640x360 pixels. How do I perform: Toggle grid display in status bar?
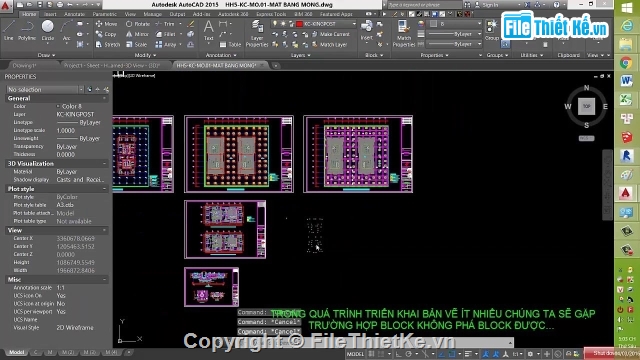[371, 354]
